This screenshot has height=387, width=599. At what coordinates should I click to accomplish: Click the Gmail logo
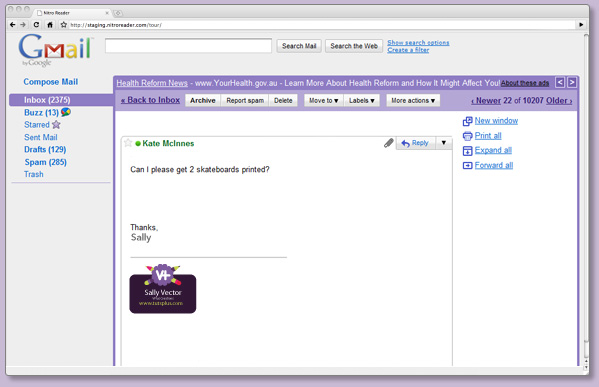click(x=55, y=50)
